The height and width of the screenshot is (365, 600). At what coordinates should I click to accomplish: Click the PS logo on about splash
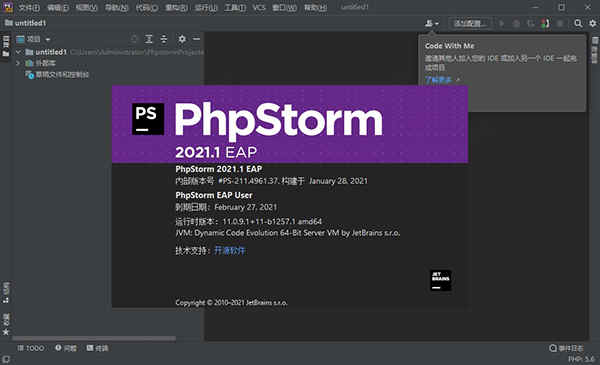pos(148,119)
